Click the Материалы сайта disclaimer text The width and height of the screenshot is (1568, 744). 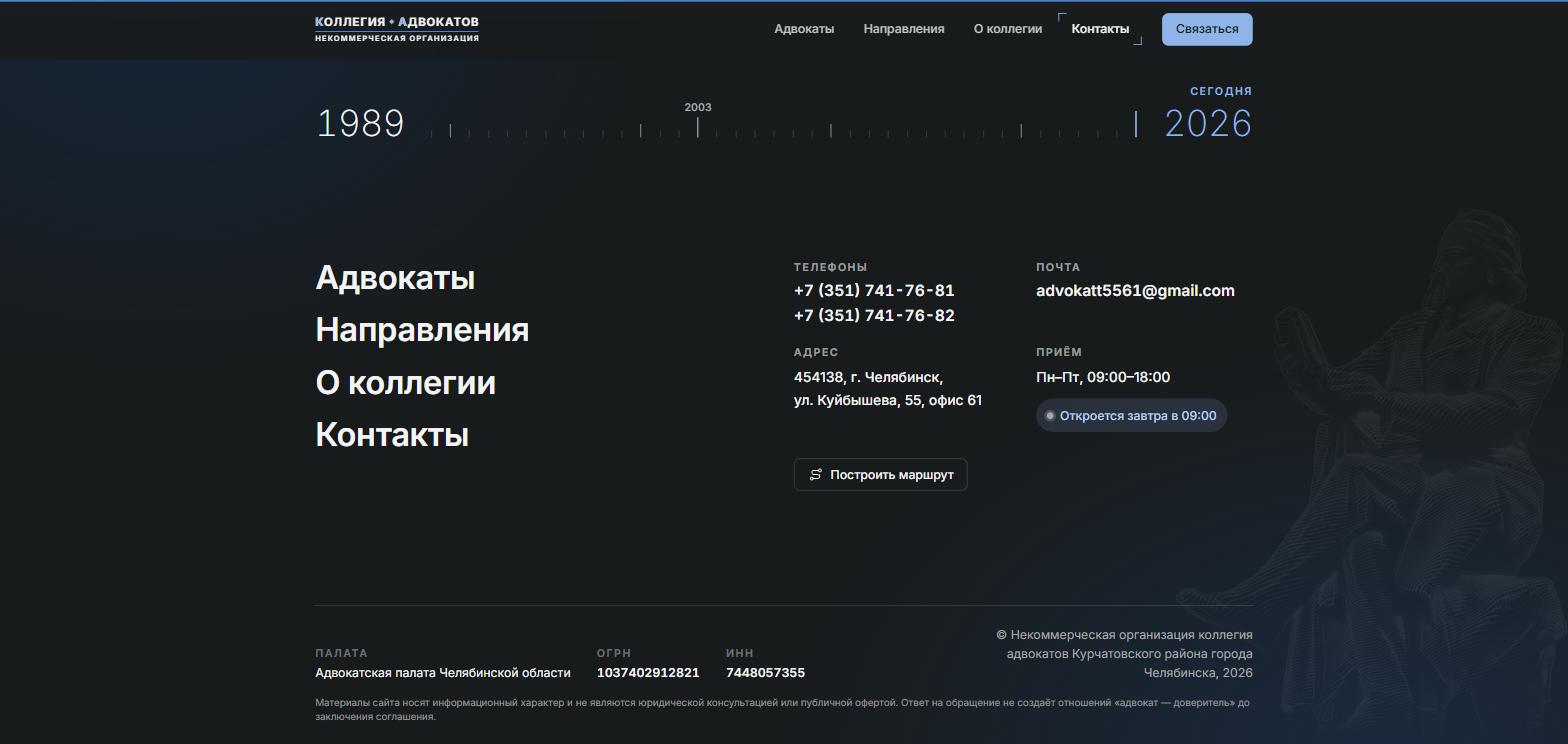(782, 710)
